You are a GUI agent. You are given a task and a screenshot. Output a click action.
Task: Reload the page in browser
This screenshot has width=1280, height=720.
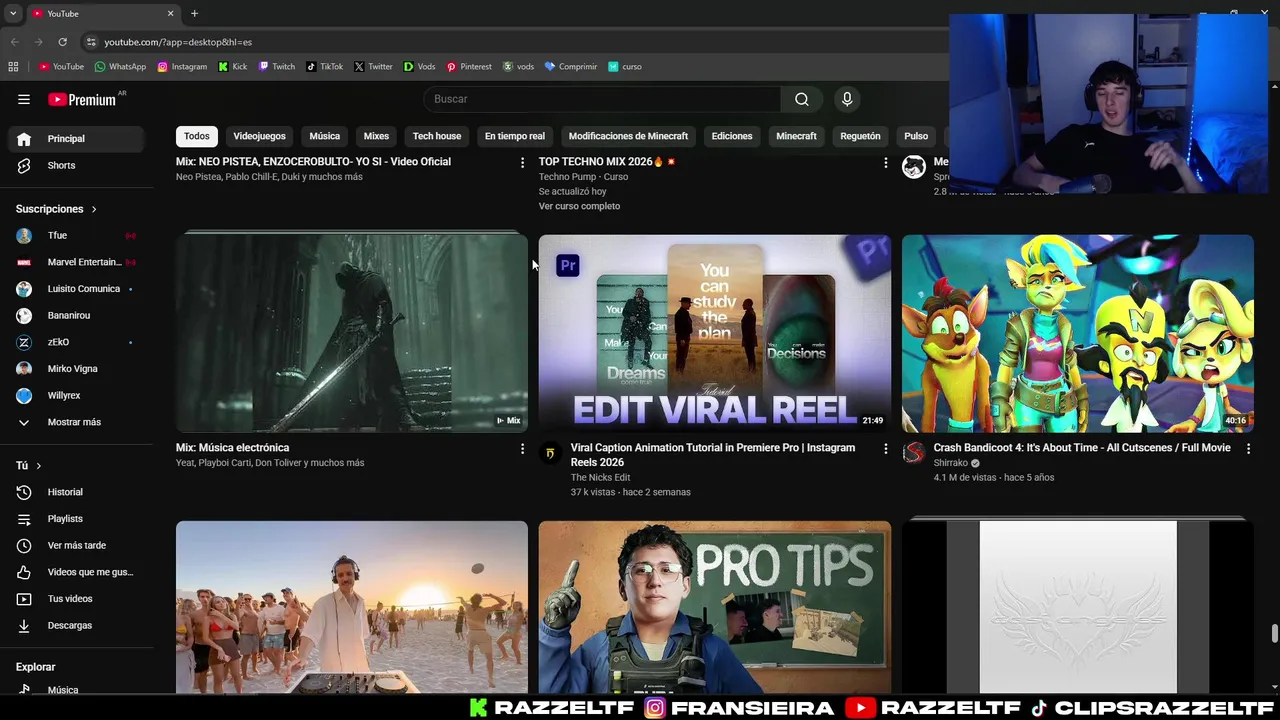pyautogui.click(x=62, y=42)
